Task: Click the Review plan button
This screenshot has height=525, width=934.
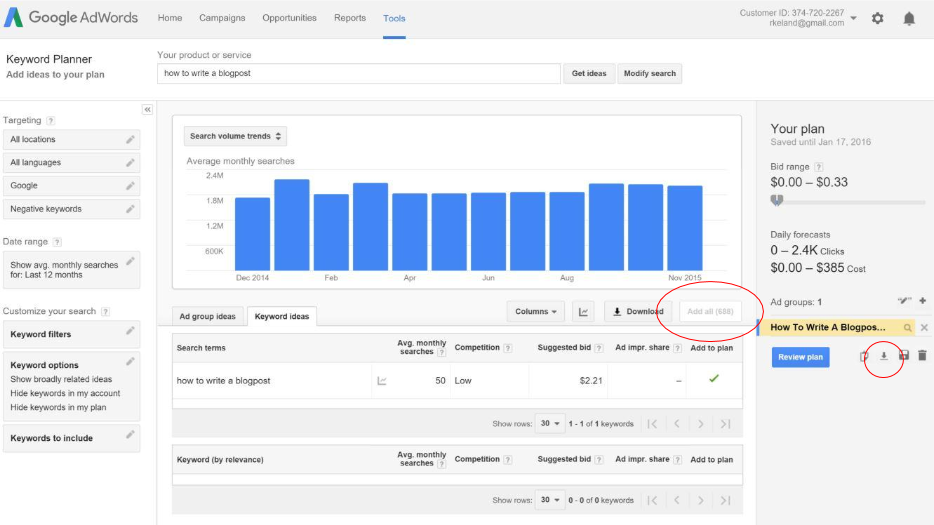Action: click(x=801, y=357)
